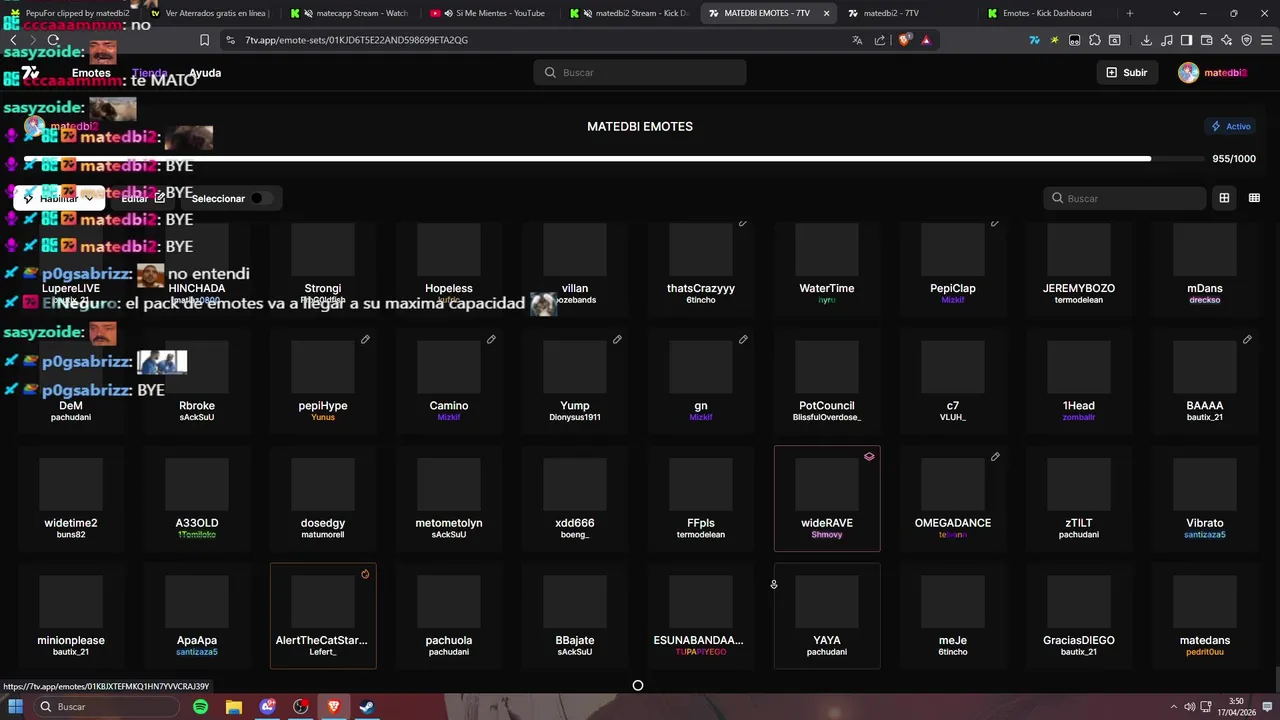1280x720 pixels.
Task: Reload the page with the refresh icon
Action: (53, 40)
